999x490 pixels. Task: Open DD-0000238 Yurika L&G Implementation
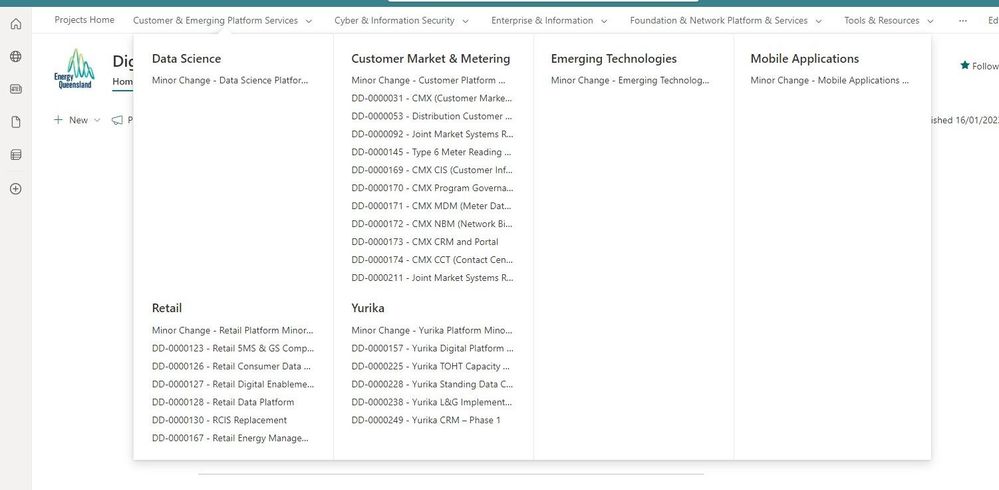click(432, 402)
